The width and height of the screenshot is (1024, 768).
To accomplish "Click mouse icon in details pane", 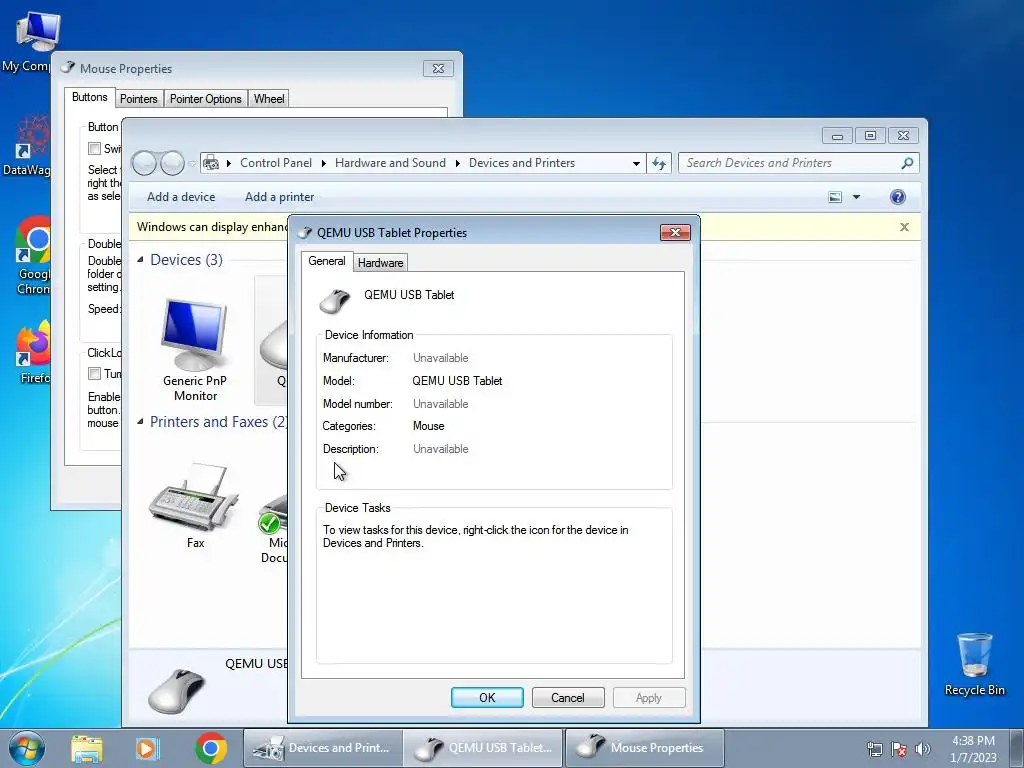I will [176, 691].
